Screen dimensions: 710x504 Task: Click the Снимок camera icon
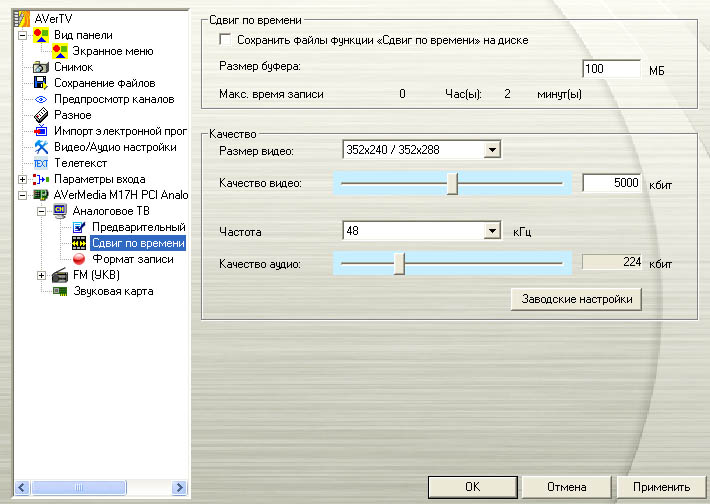coord(41,67)
